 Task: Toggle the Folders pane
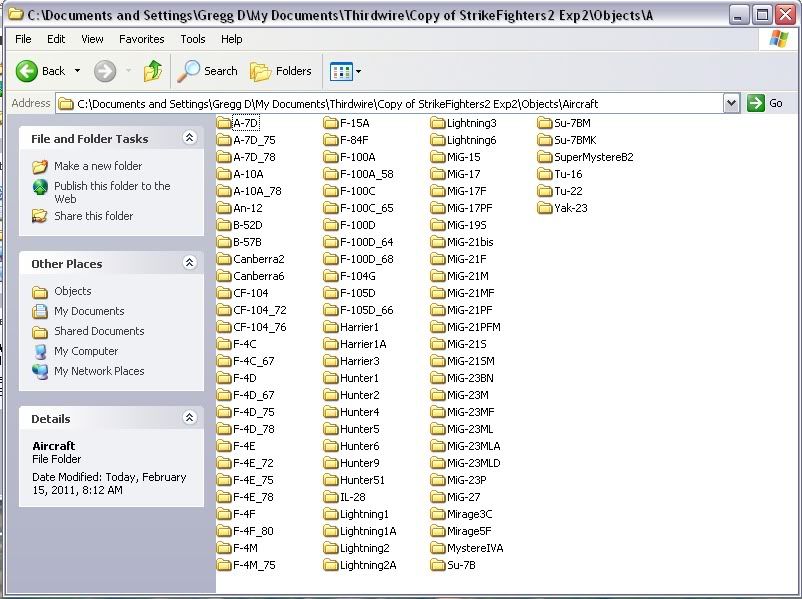click(x=281, y=71)
